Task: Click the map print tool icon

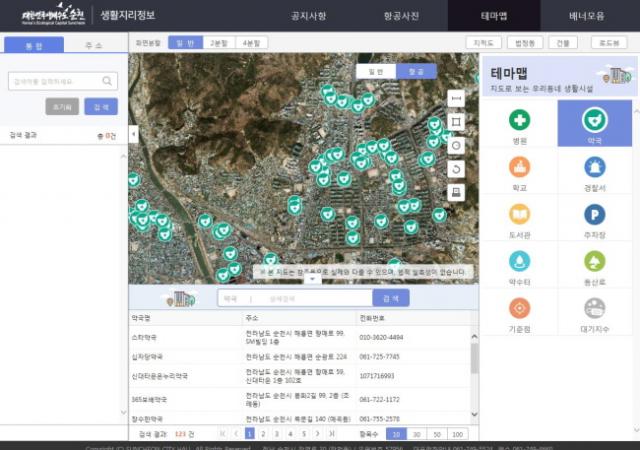Action: [x=456, y=193]
